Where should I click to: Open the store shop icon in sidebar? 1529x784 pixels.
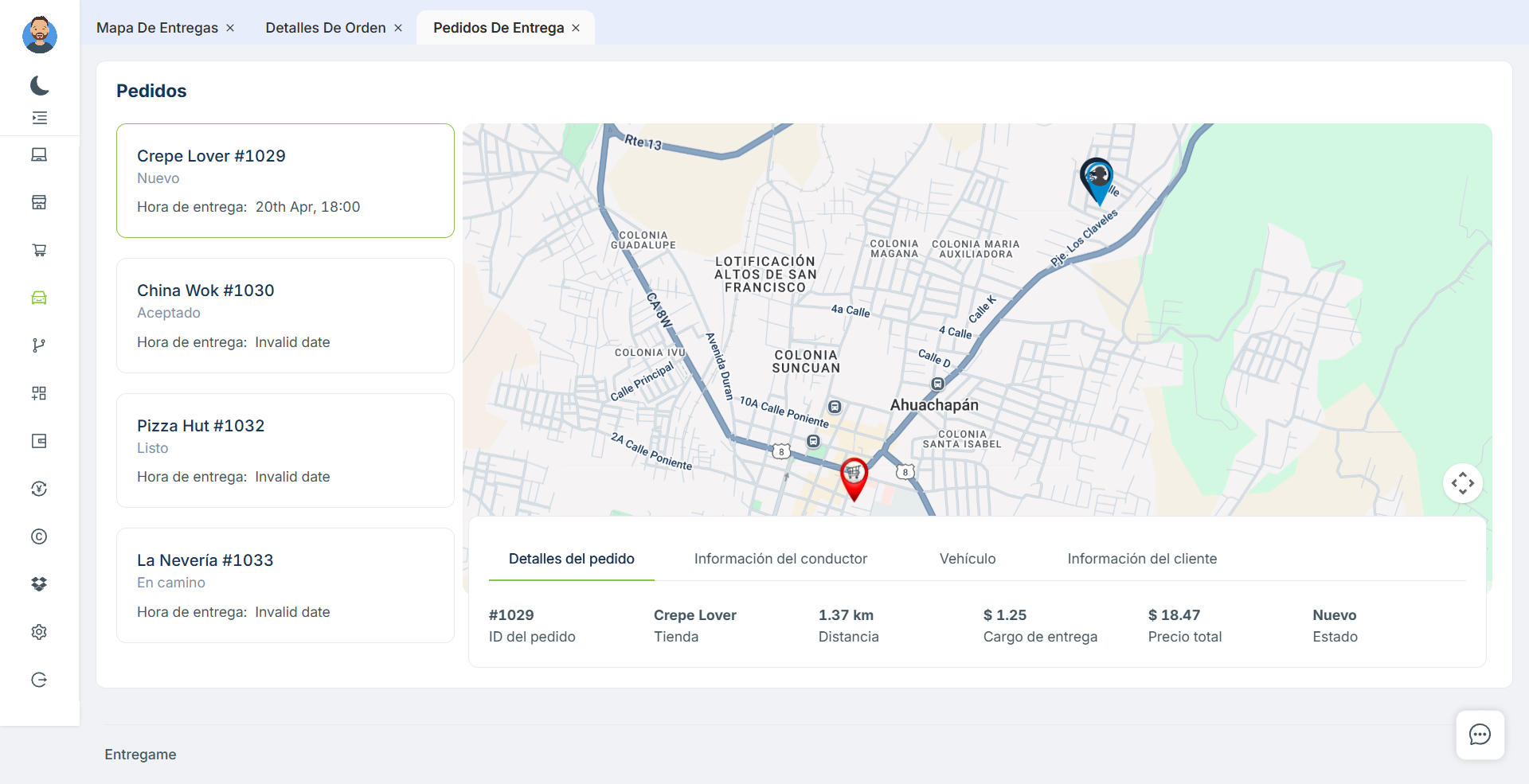tap(39, 202)
